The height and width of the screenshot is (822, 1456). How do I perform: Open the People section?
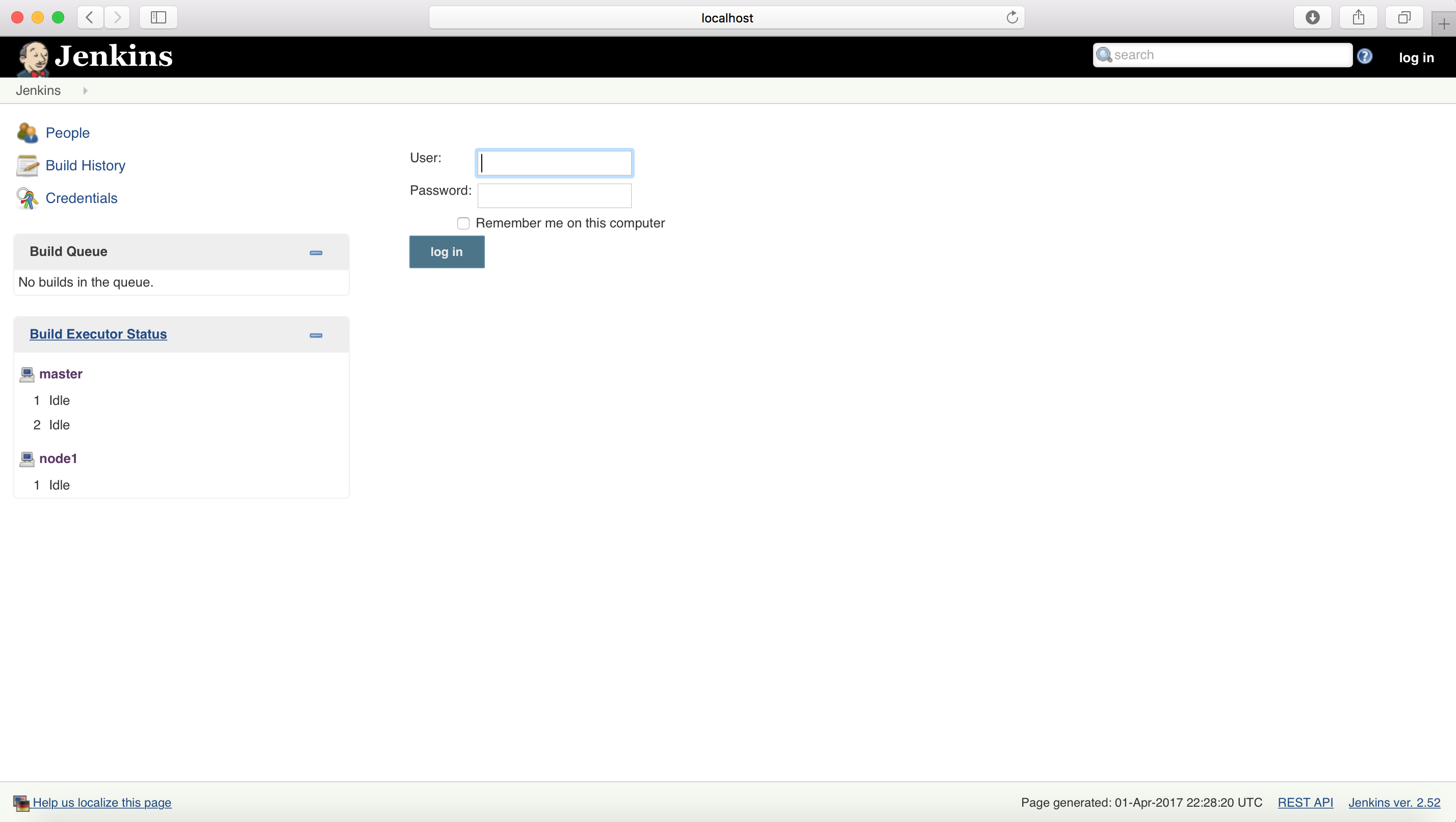pyautogui.click(x=67, y=133)
